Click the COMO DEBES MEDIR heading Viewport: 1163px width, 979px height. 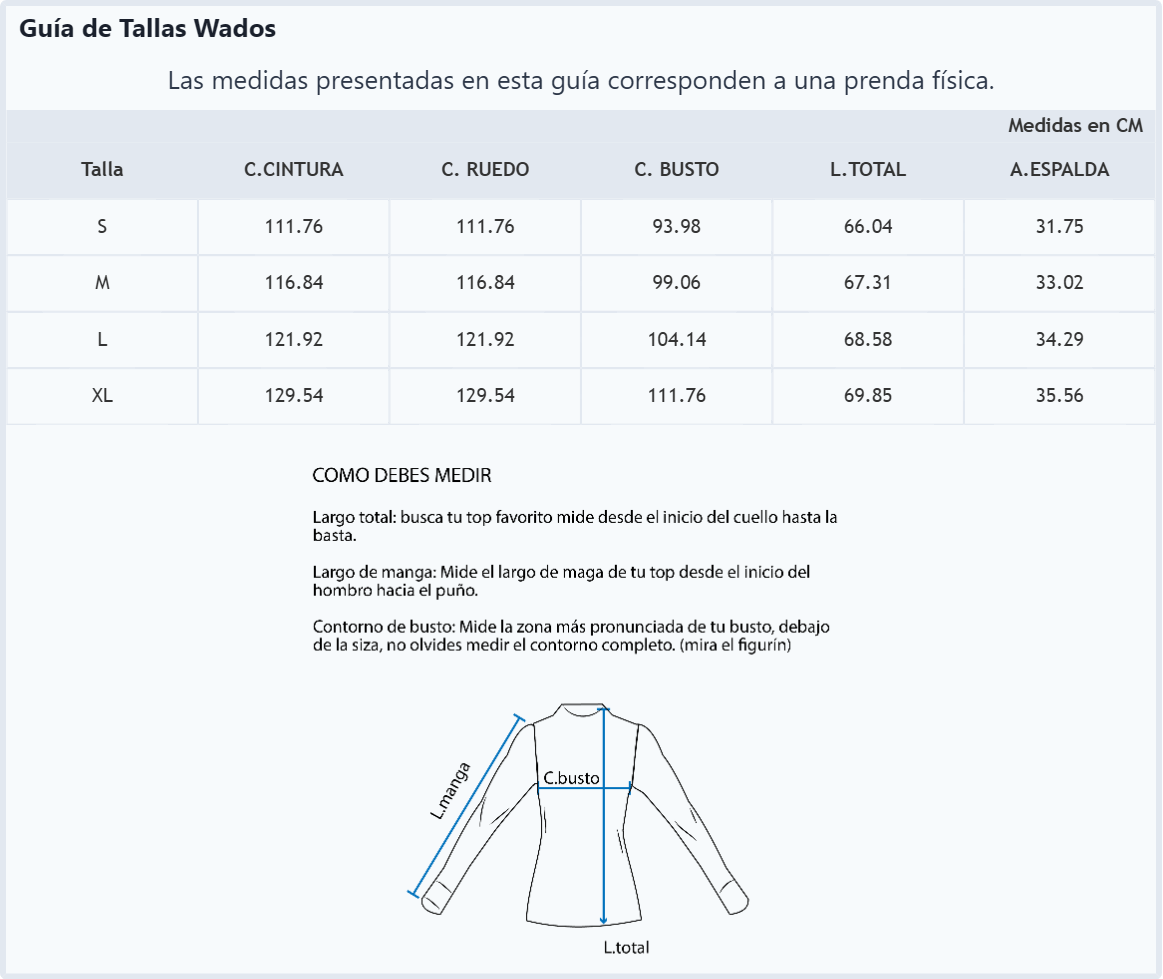tap(401, 475)
